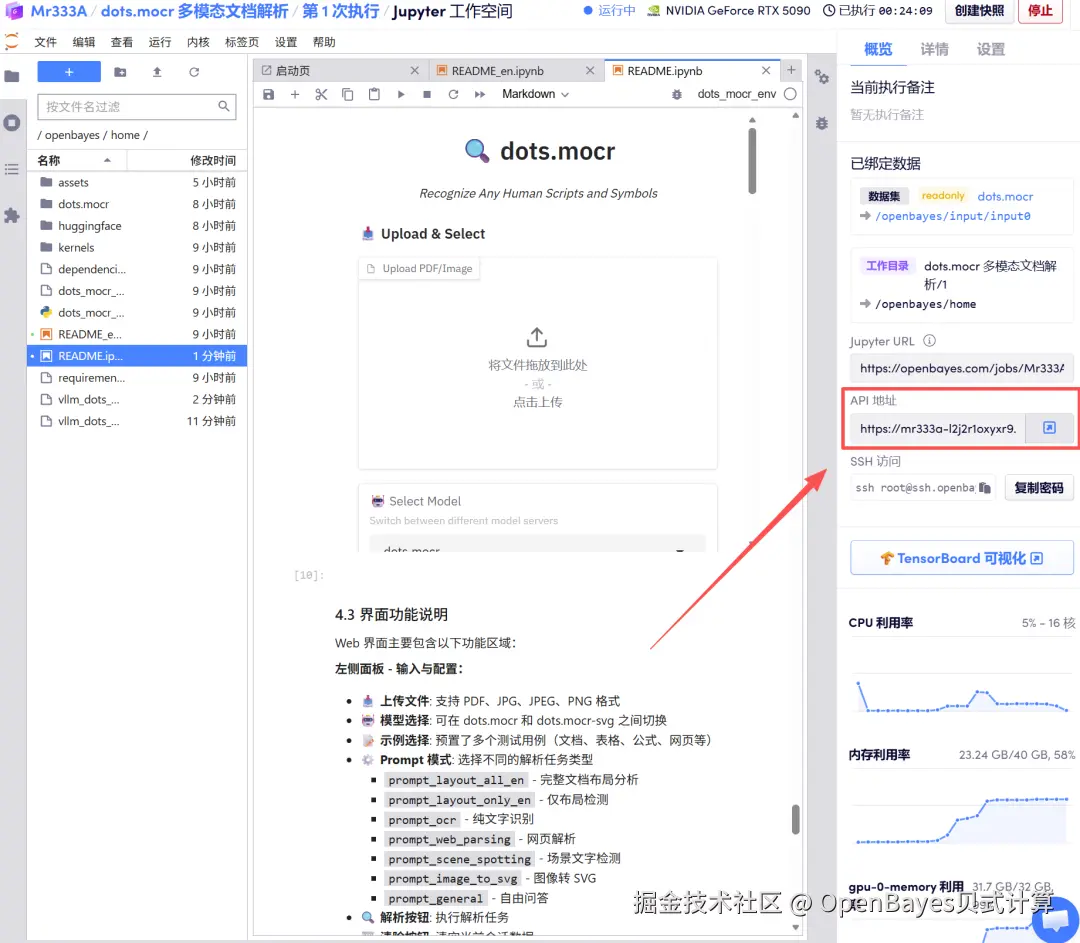This screenshot has height=943, width=1080.
Task: Click the debugger bug icon in notebook toolbar
Action: point(676,94)
